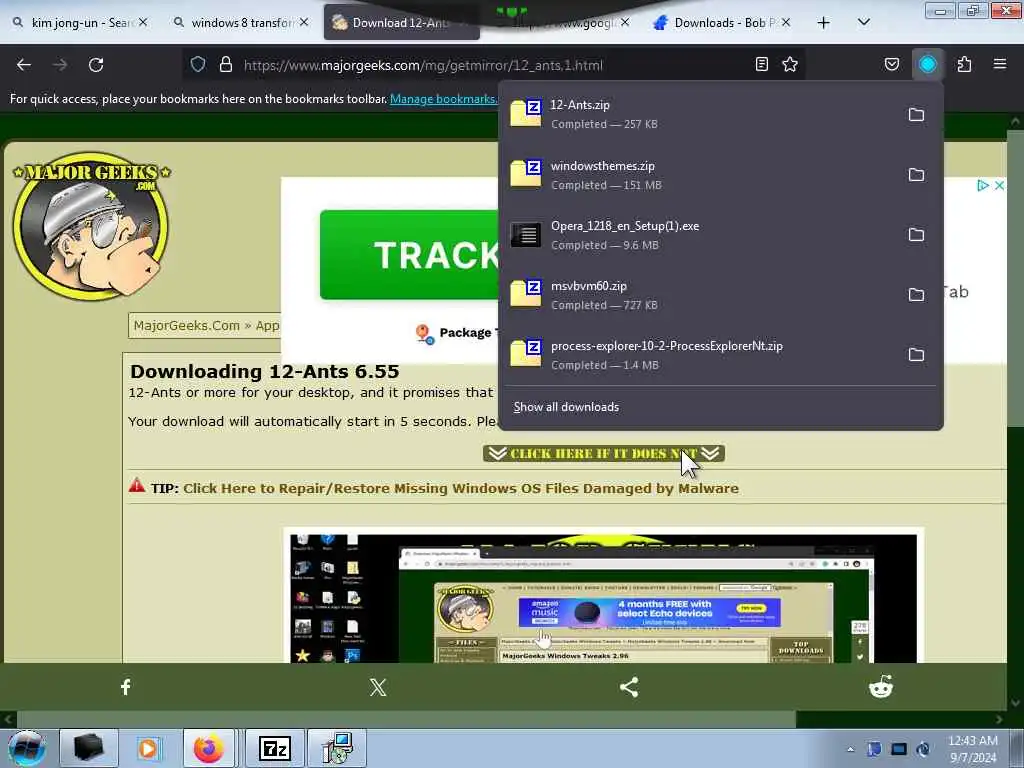Click the generic share icon
1024x768 pixels.
(629, 686)
